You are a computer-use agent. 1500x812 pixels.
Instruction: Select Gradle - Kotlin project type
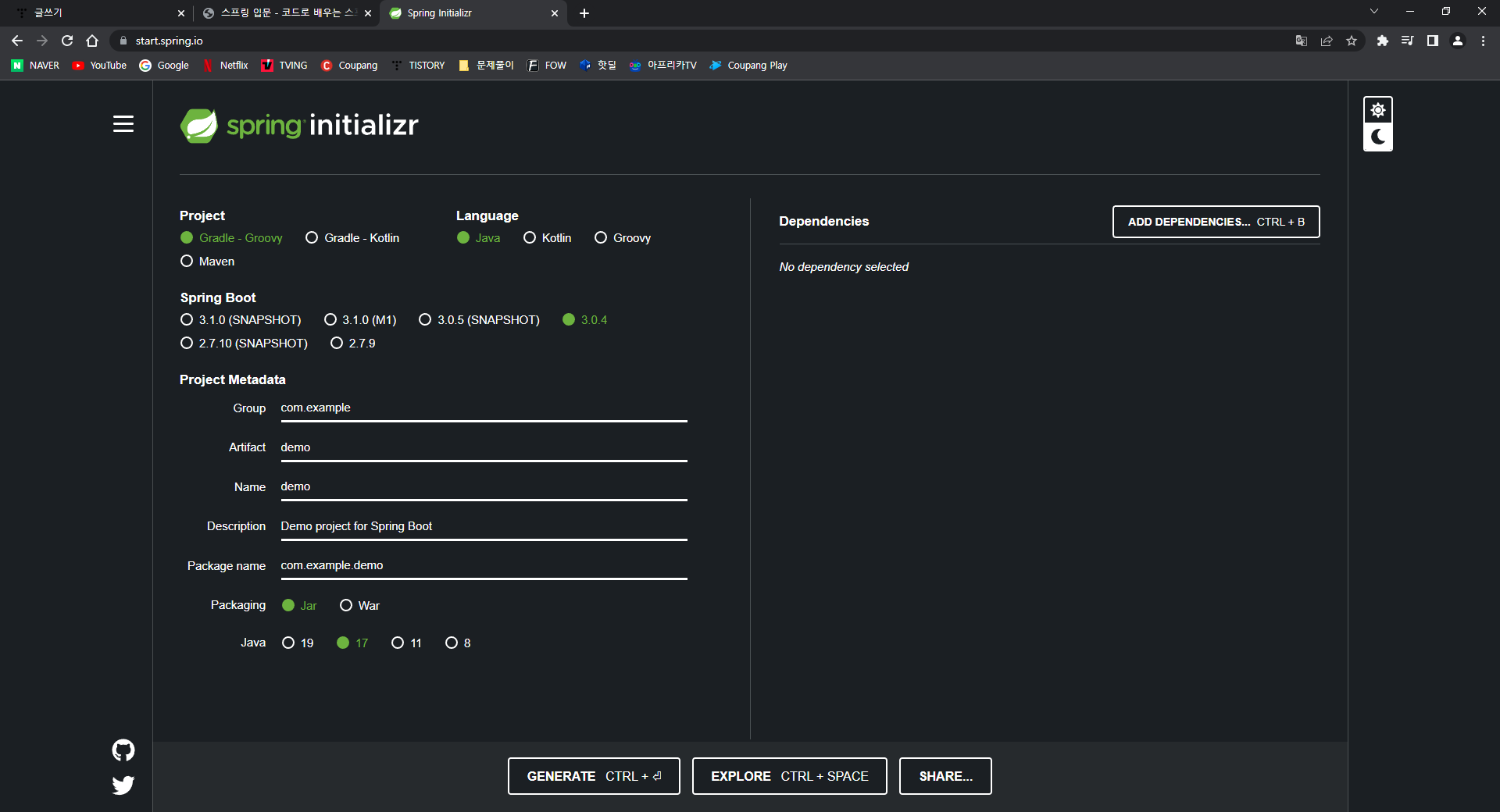352,238
